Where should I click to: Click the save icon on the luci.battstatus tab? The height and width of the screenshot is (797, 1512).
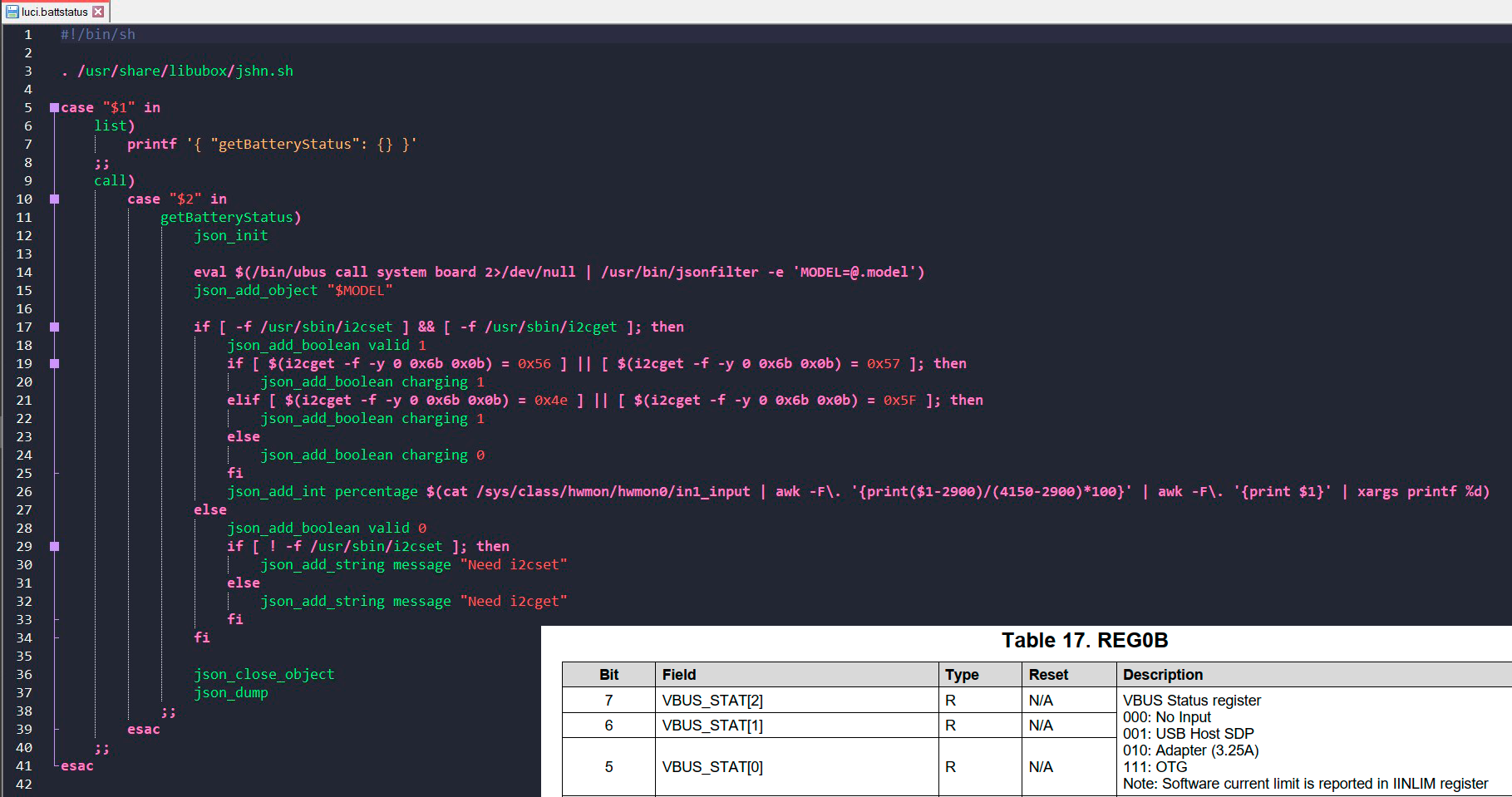click(x=12, y=12)
